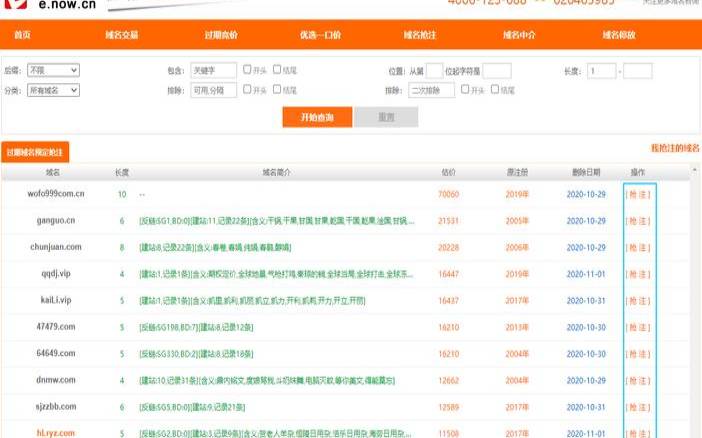Screen dimensions: 702x438
Task: Click the minimum 长度 field containing 1
Action: (x=602, y=71)
